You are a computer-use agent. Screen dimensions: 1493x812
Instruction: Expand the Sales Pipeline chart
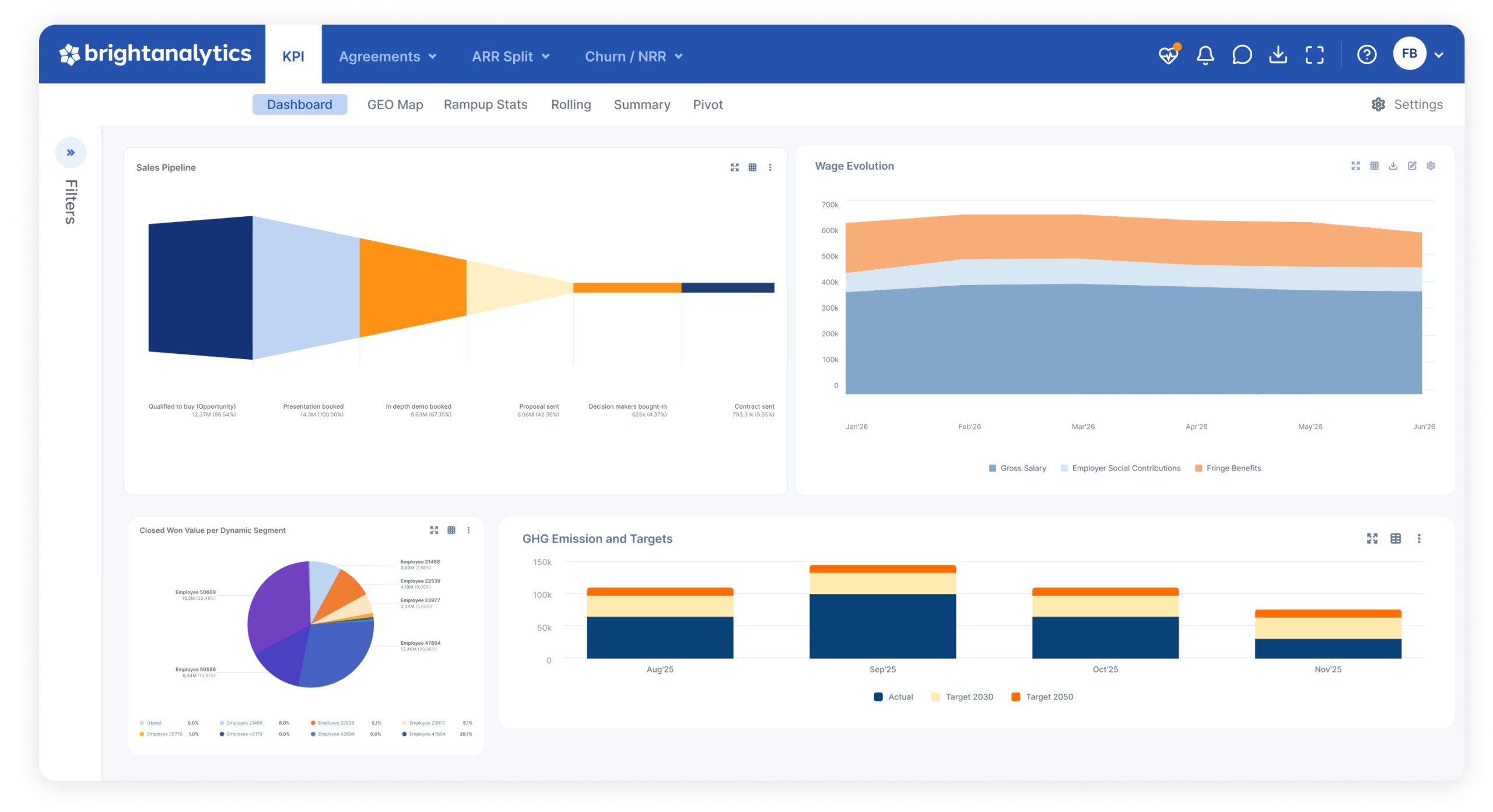[x=734, y=168]
